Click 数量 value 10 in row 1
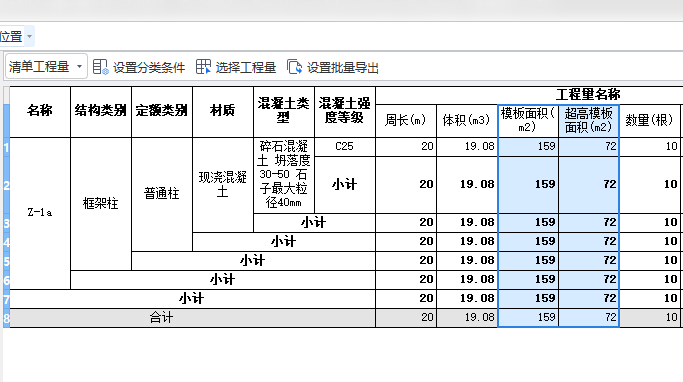The height and width of the screenshot is (382, 683). click(x=650, y=147)
